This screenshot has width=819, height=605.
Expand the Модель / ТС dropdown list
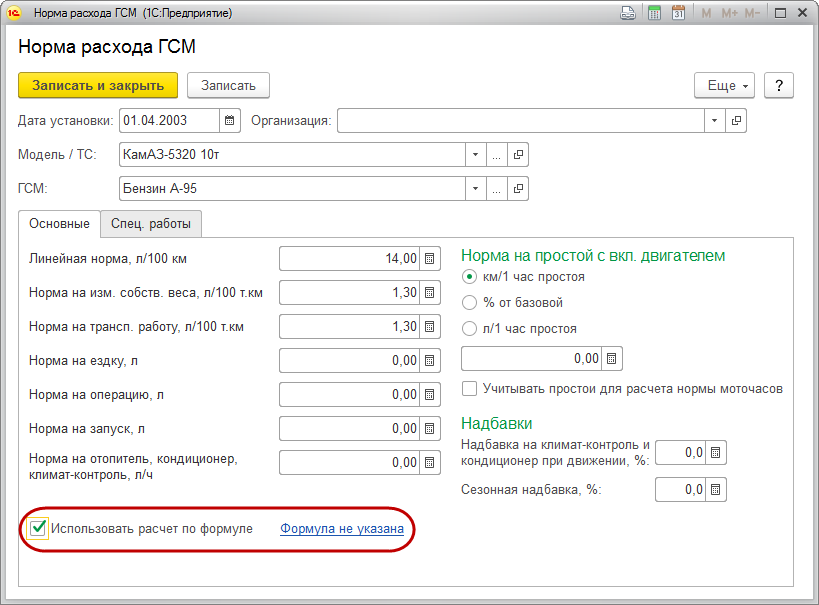click(x=475, y=155)
